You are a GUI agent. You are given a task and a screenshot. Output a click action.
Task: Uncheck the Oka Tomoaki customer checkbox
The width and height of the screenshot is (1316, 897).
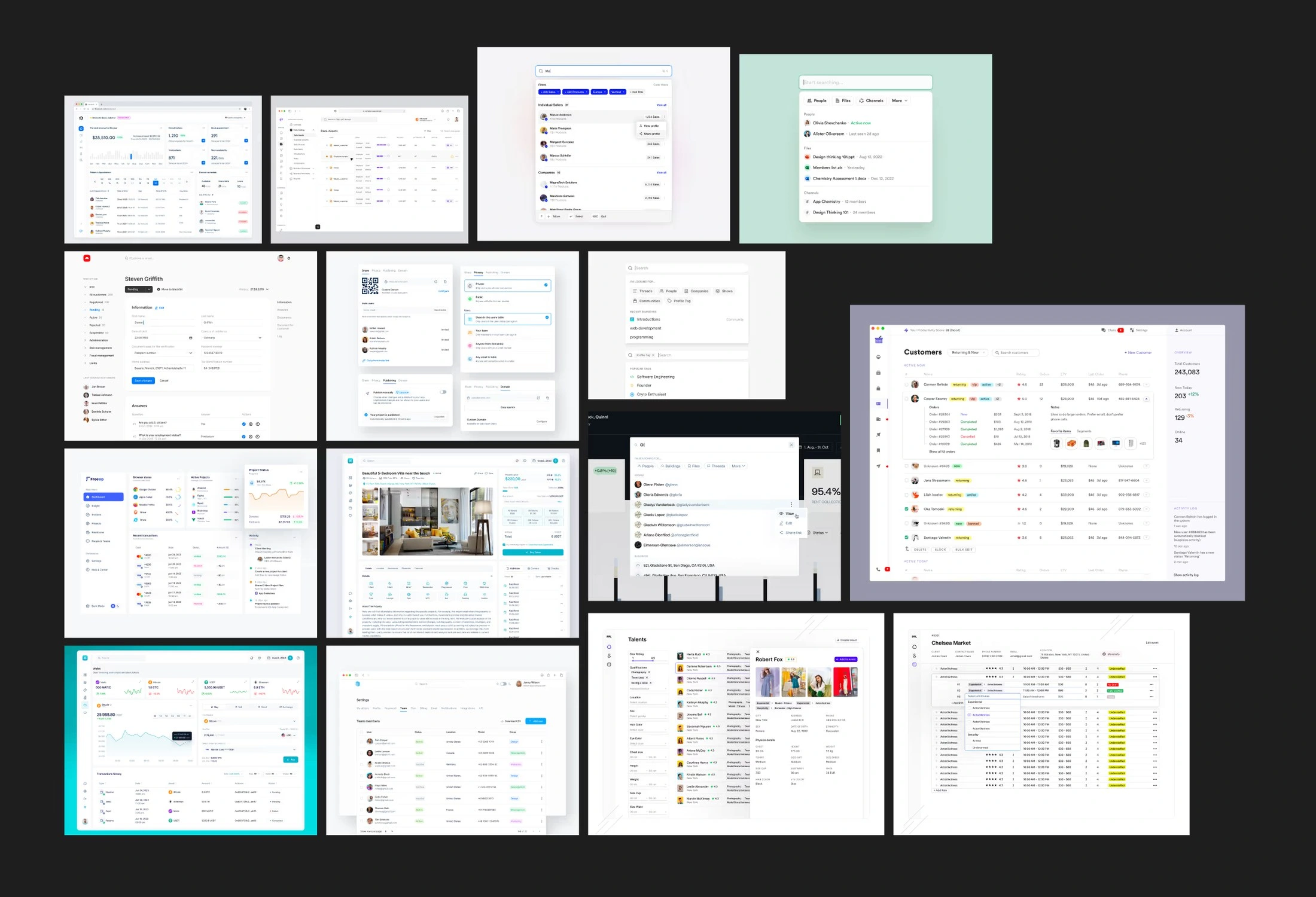point(906,509)
